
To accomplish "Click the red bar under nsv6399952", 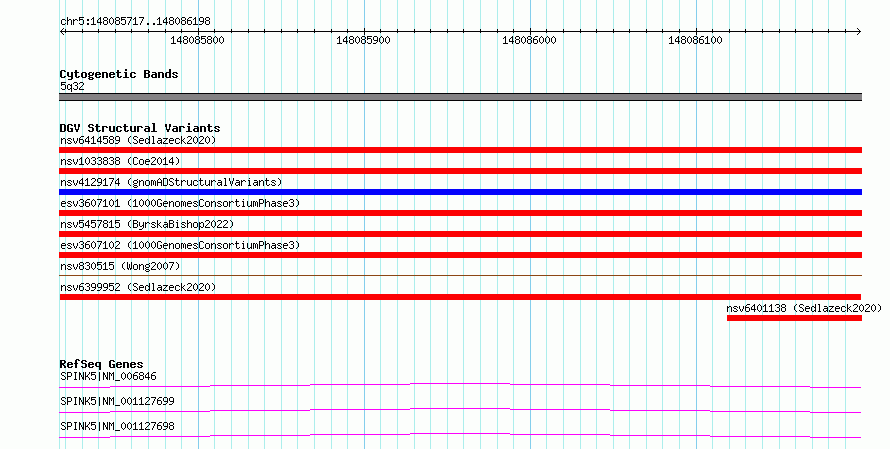I will tap(460, 297).
